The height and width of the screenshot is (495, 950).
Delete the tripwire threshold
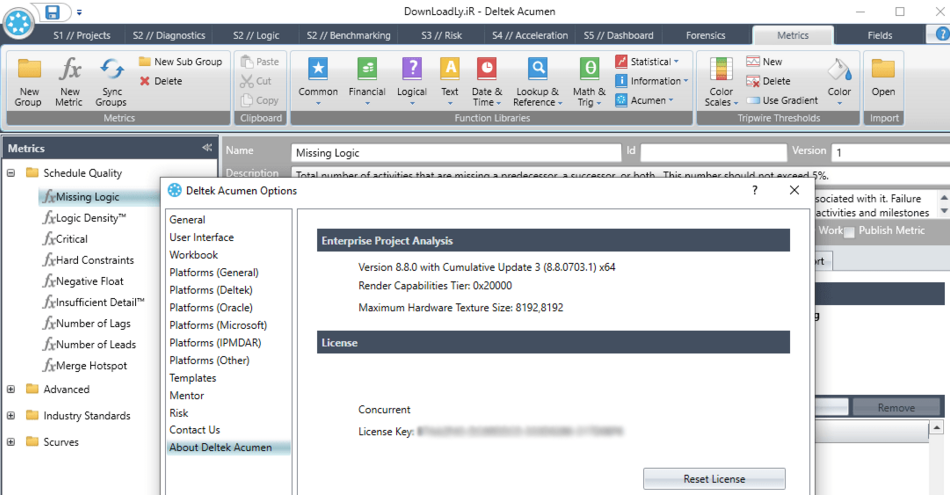[768, 81]
